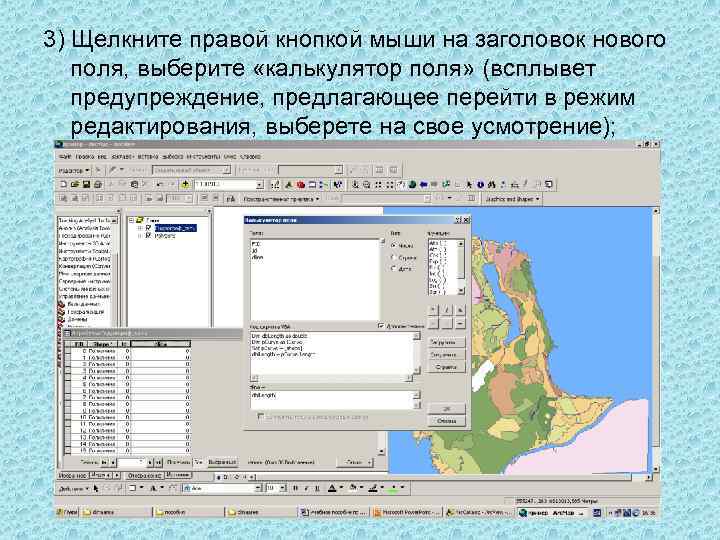Click the multiply operator button in calculator
The image size is (720, 540).
click(433, 310)
